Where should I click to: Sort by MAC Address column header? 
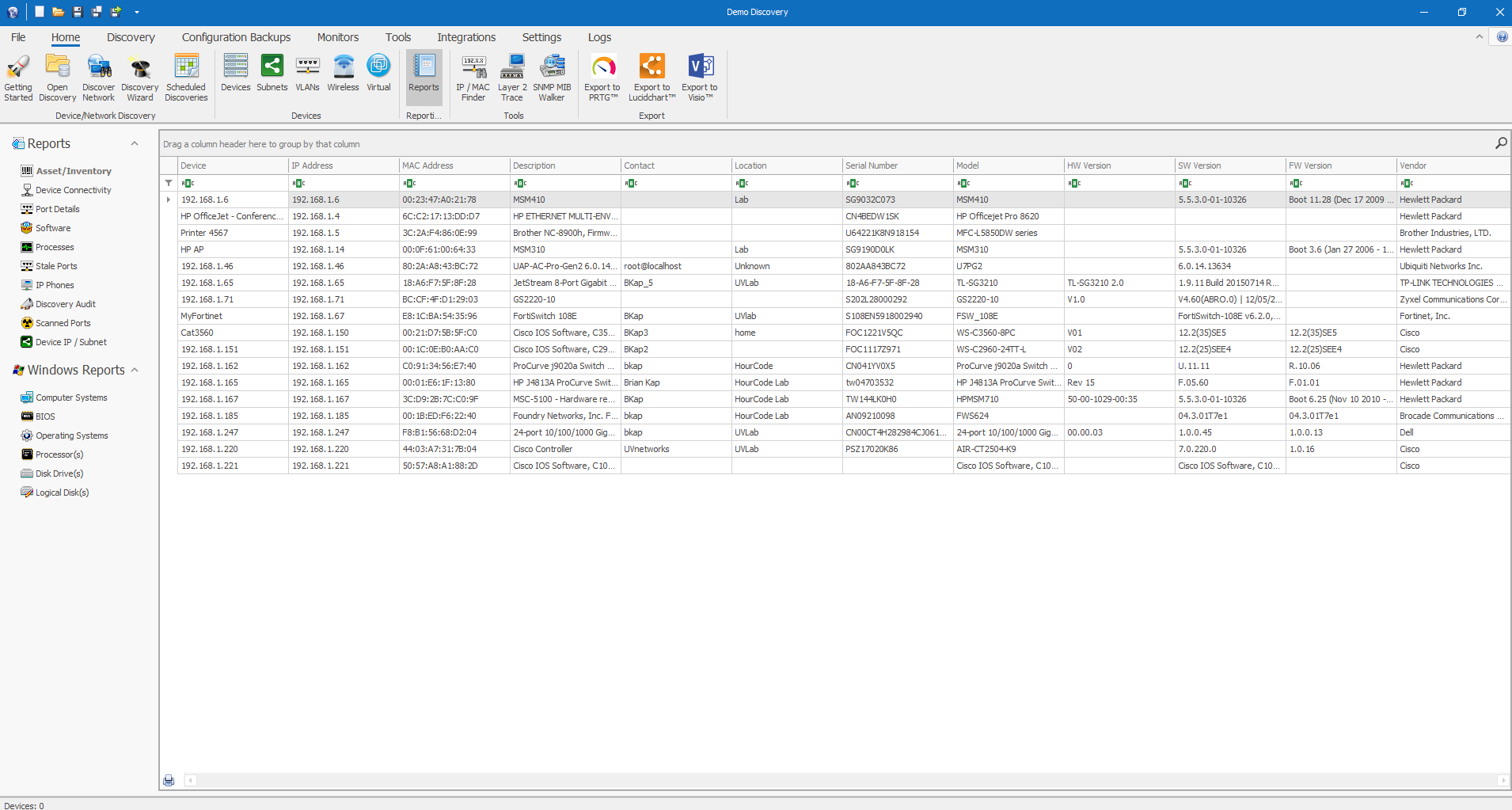pos(454,165)
